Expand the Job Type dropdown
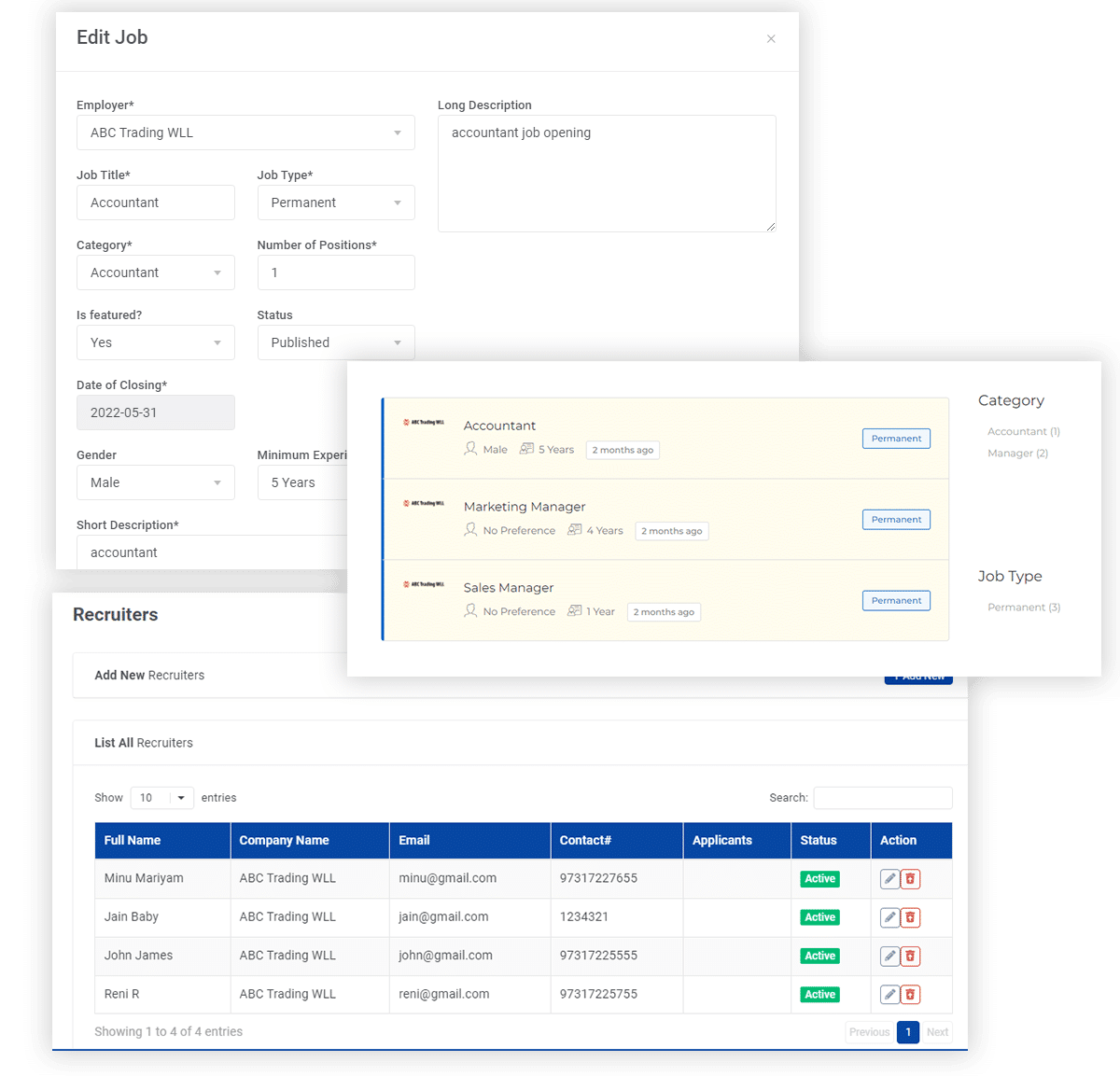Image resolution: width=1120 pixels, height=1076 pixels. tap(336, 203)
